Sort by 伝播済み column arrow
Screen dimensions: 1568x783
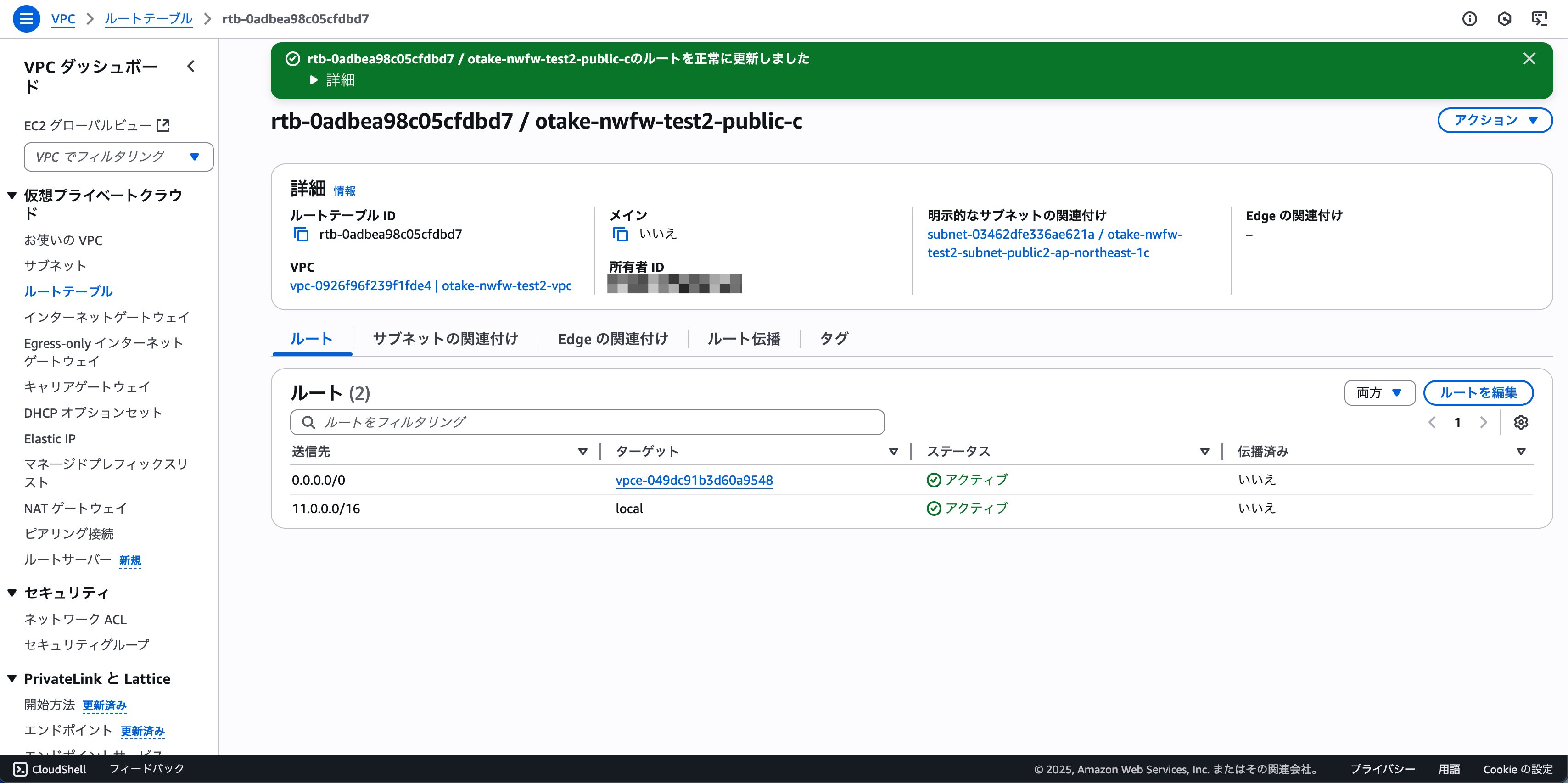coord(1521,452)
